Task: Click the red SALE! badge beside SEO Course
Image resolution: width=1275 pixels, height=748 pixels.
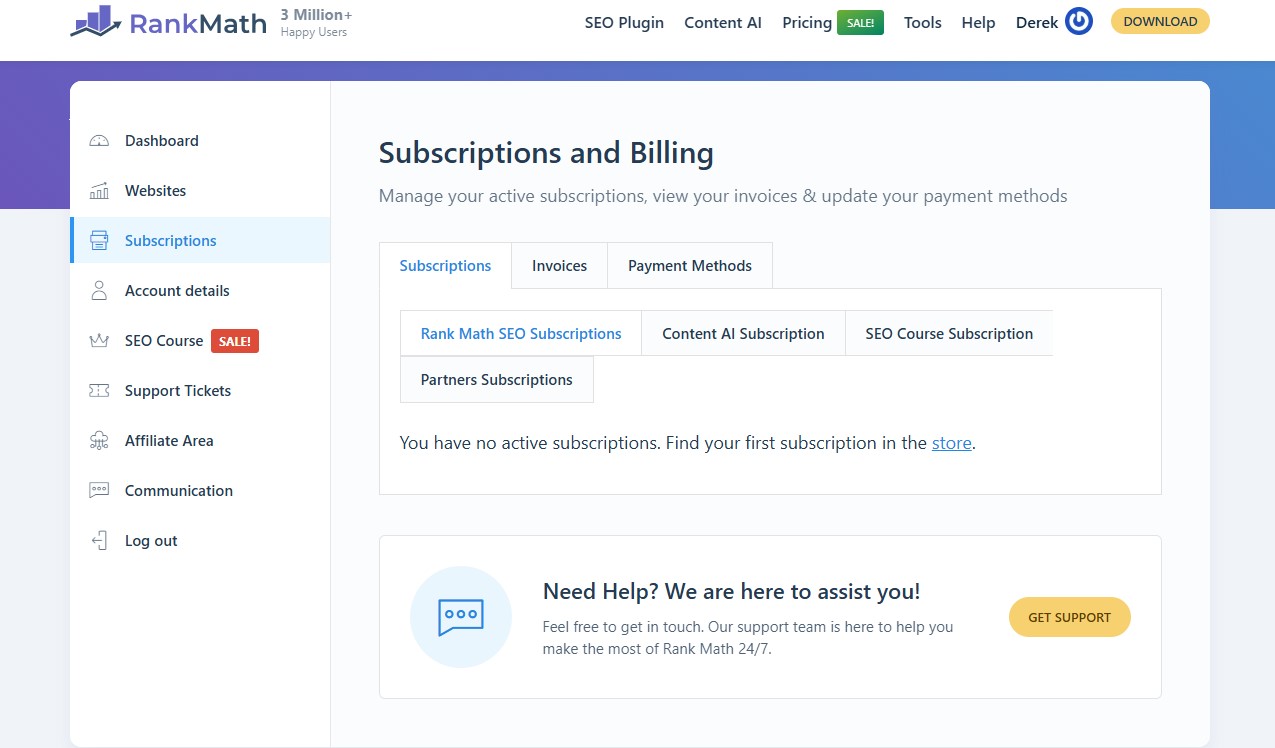Action: [x=235, y=341]
